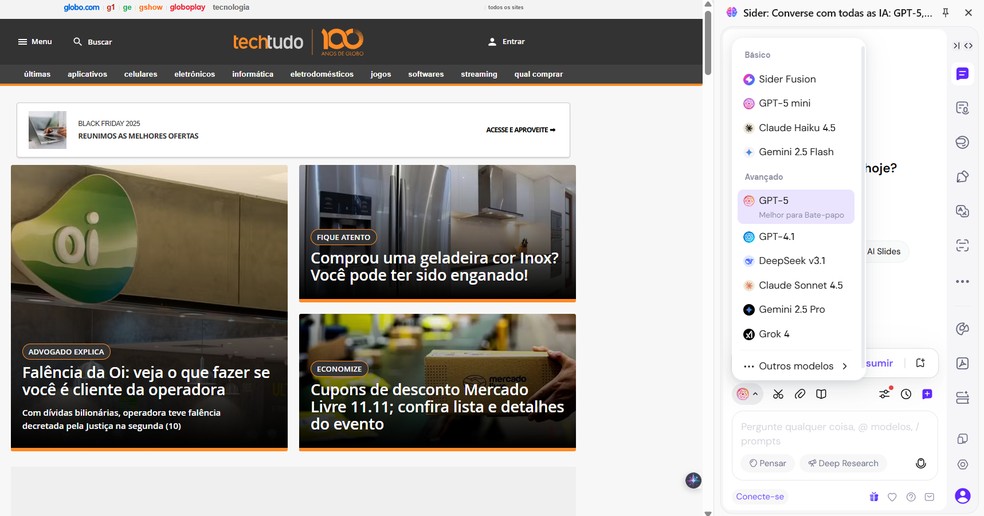
Task: Select the GPT-5 model option
Action: click(x=796, y=206)
